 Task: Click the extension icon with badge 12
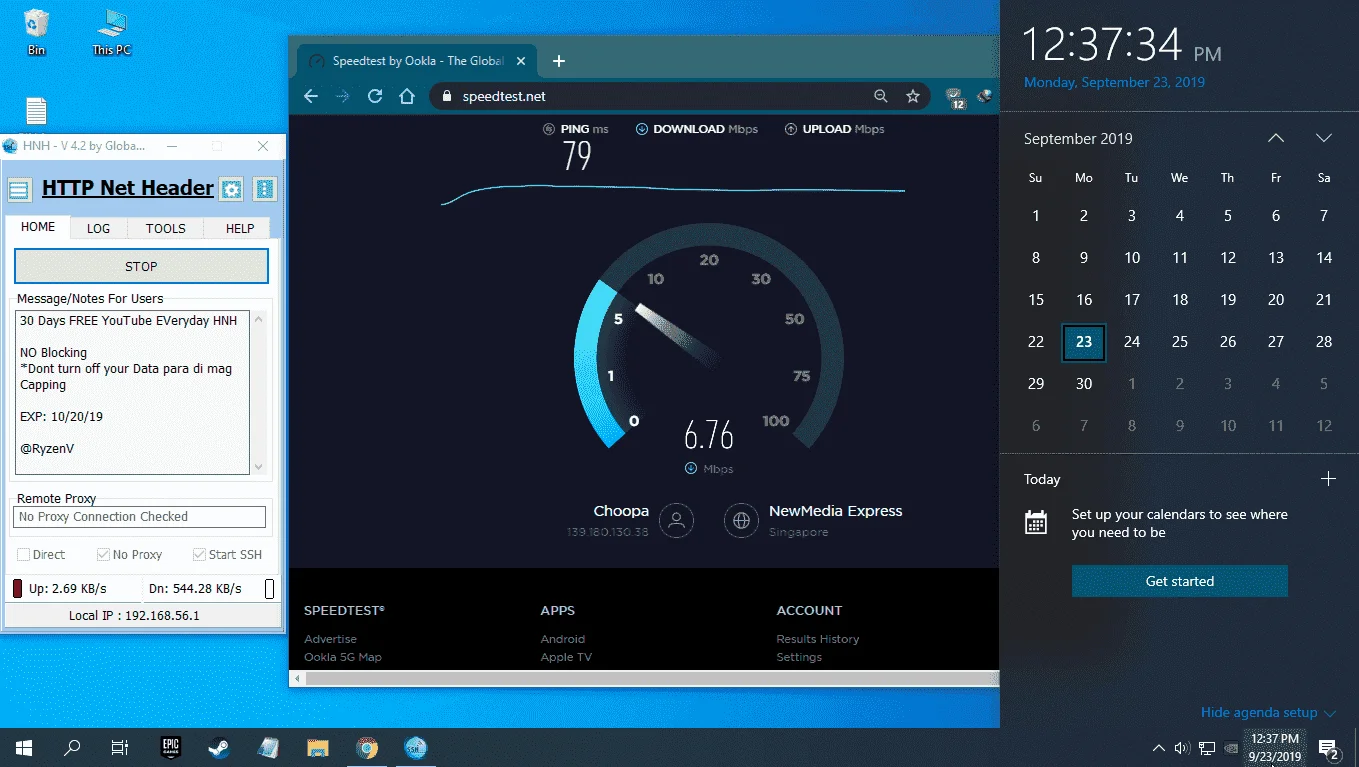(955, 97)
